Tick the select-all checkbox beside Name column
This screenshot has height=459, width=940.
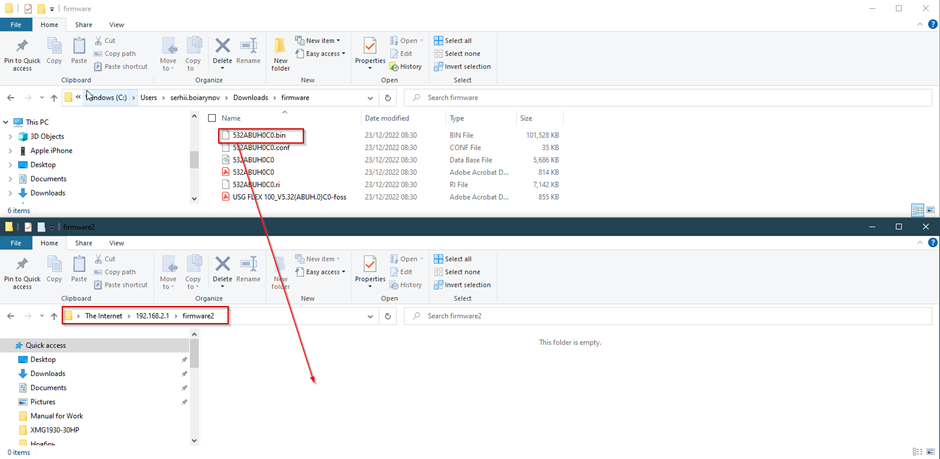tap(211, 118)
